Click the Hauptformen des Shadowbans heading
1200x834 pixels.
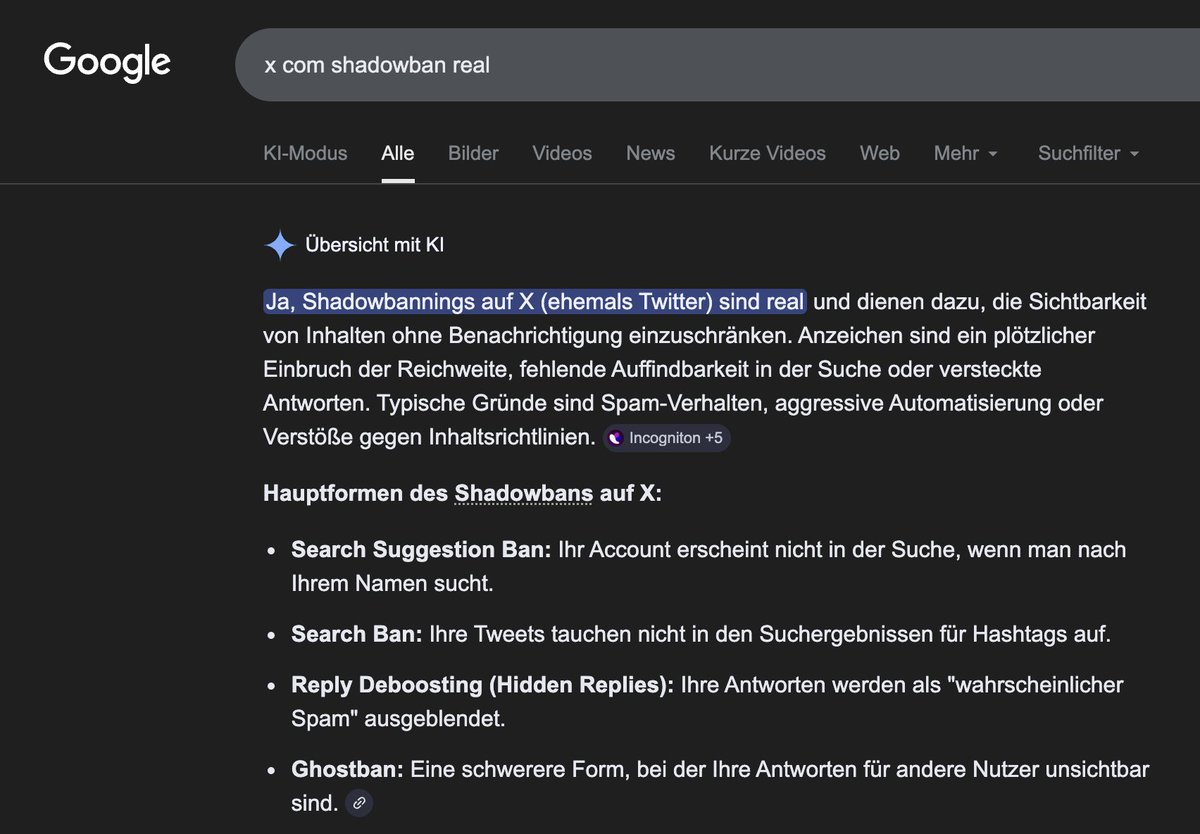pos(462,494)
